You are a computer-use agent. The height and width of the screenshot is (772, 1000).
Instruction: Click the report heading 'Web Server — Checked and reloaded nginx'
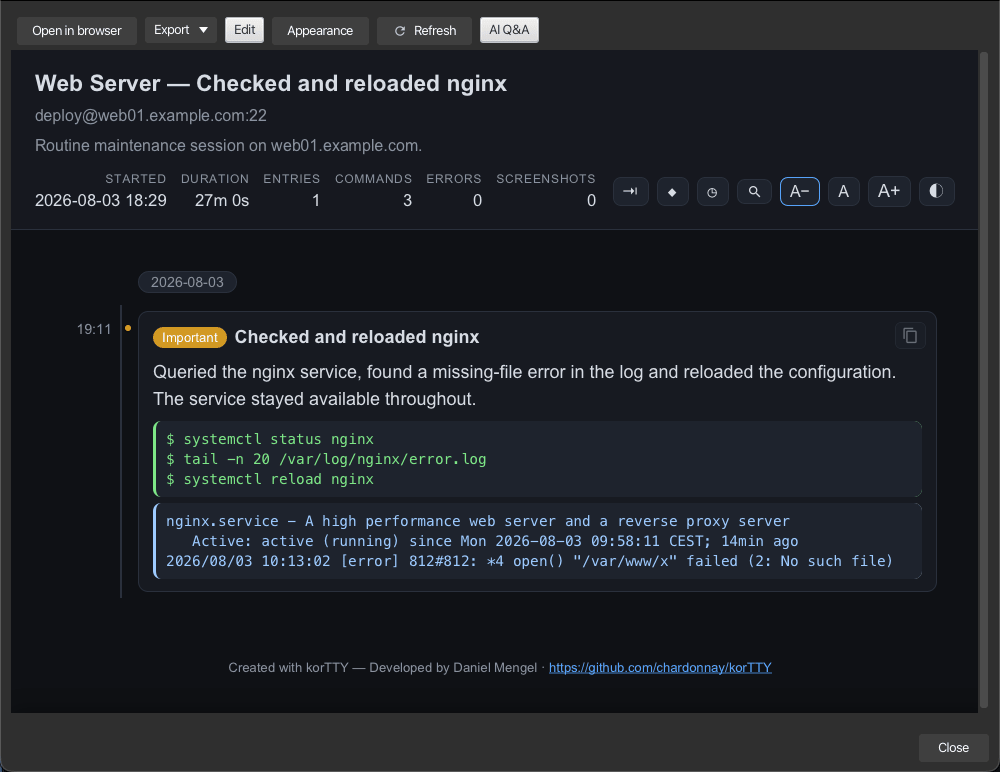click(x=271, y=84)
